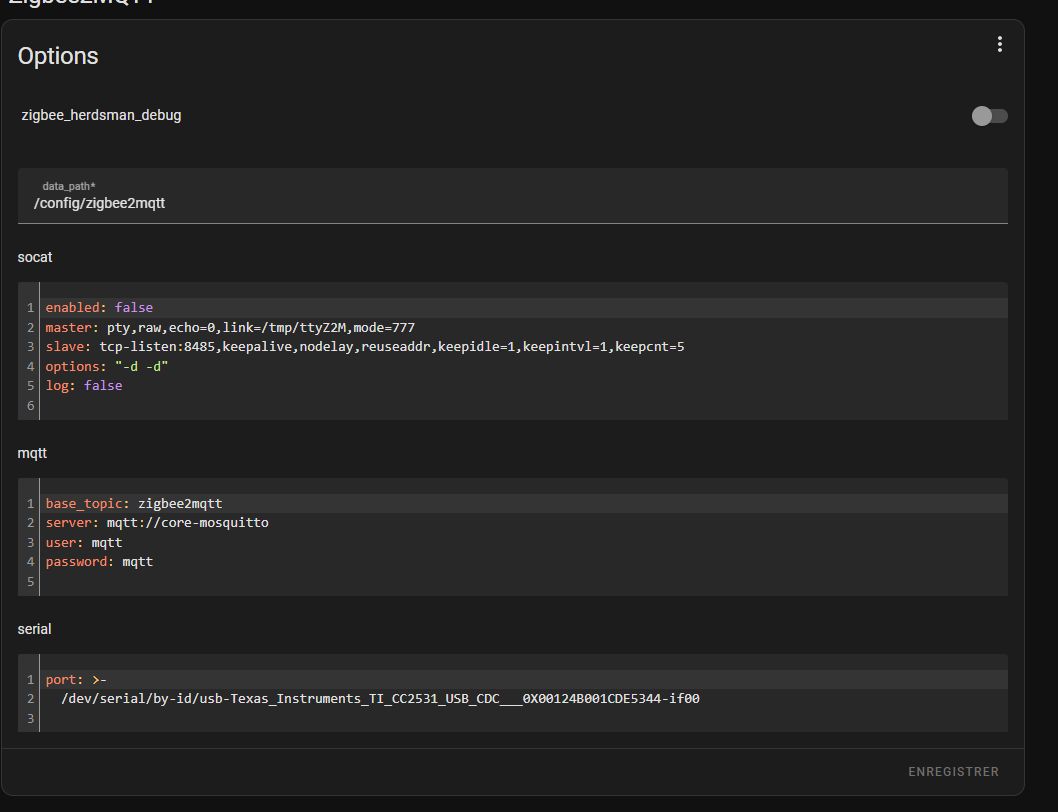The height and width of the screenshot is (812, 1058).
Task: Open the three-dot menu in Options card
Action: pos(999,44)
